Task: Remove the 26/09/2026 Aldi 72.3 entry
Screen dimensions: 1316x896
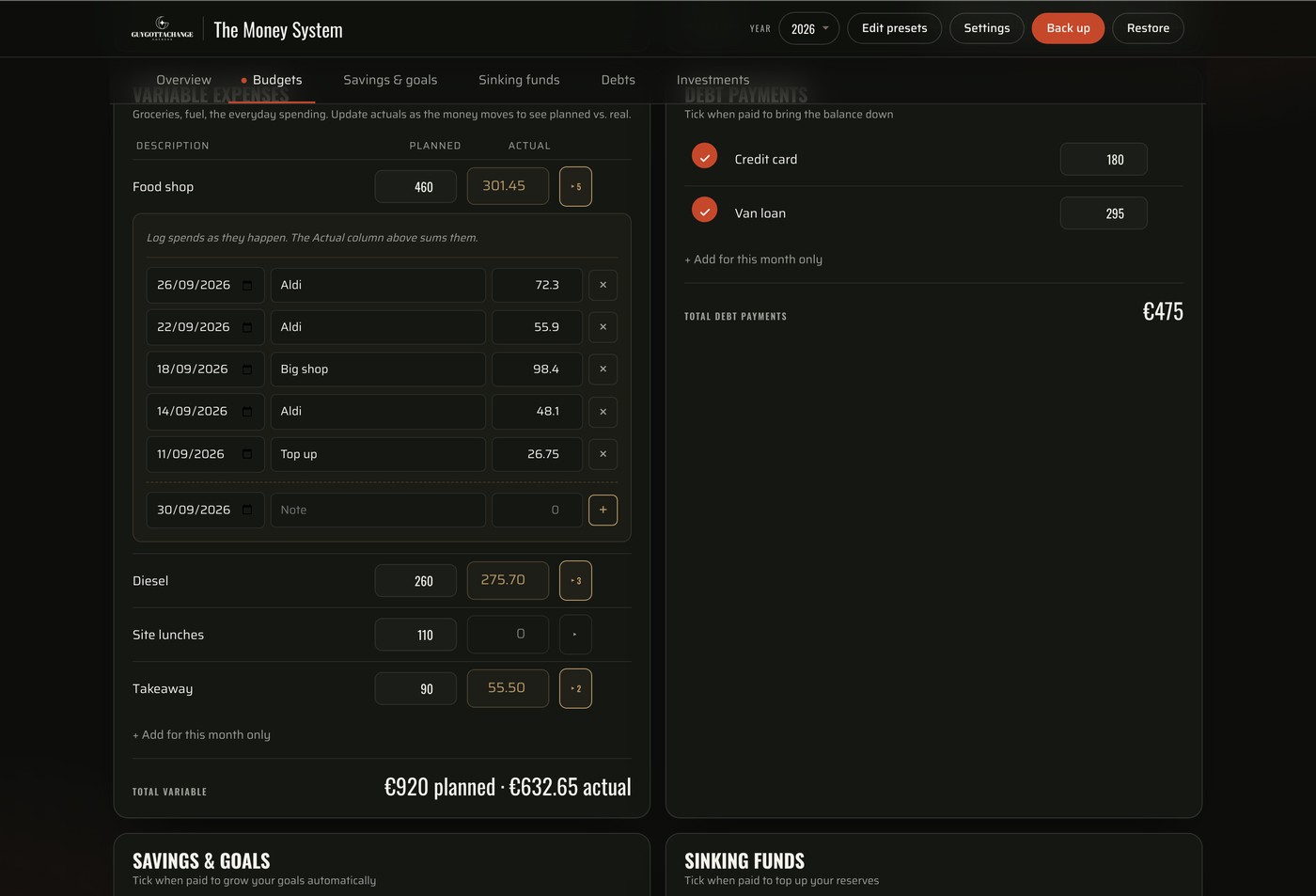Action: (603, 285)
